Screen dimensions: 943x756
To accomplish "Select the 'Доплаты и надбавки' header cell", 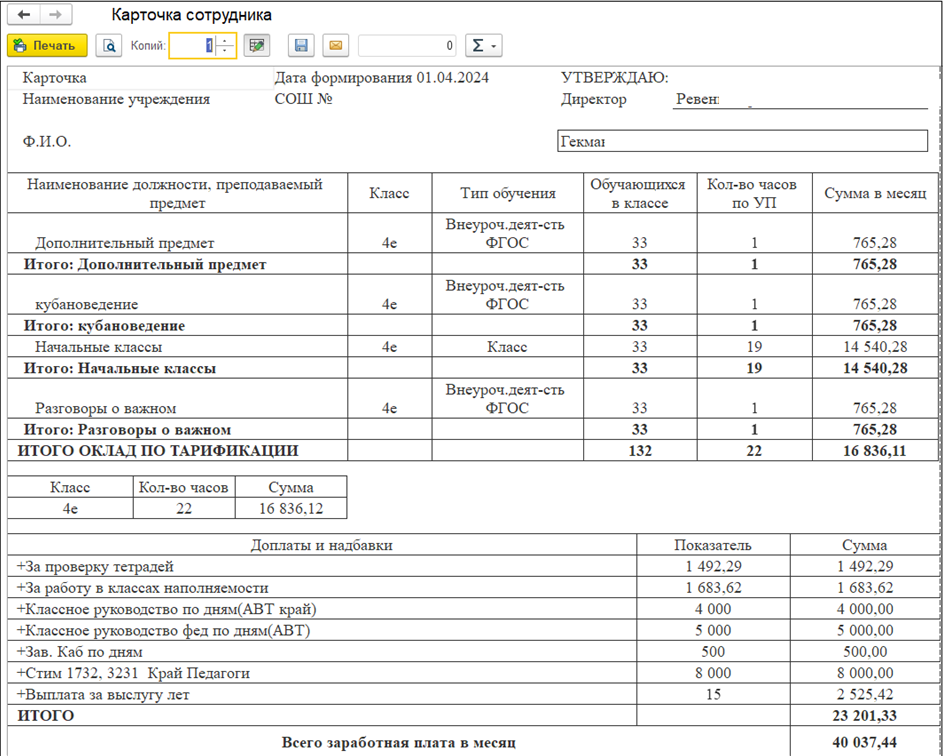I will pyautogui.click(x=321, y=545).
